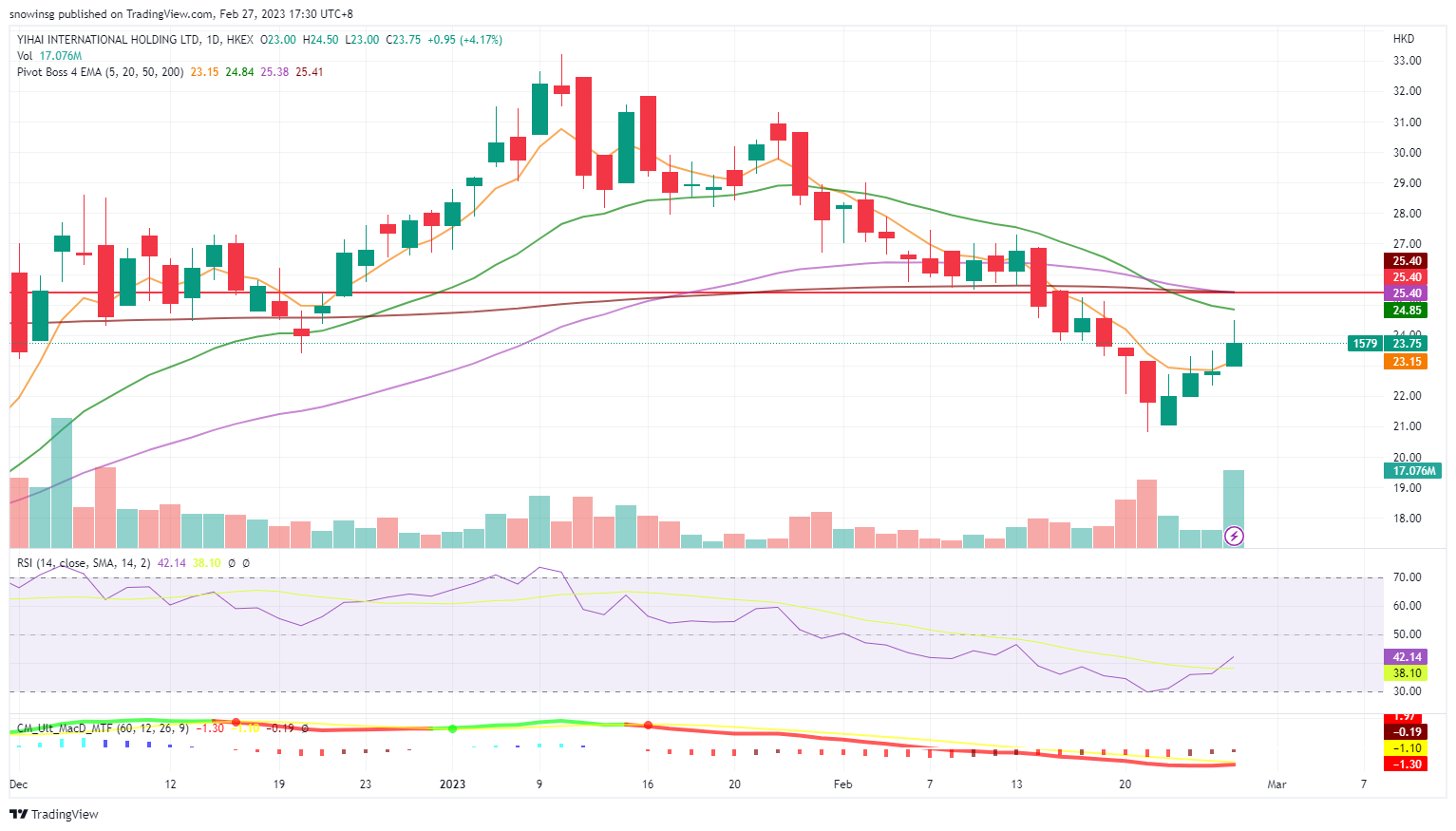Click the 33.00 label on the price axis
1456x831 pixels.
pyautogui.click(x=1407, y=61)
